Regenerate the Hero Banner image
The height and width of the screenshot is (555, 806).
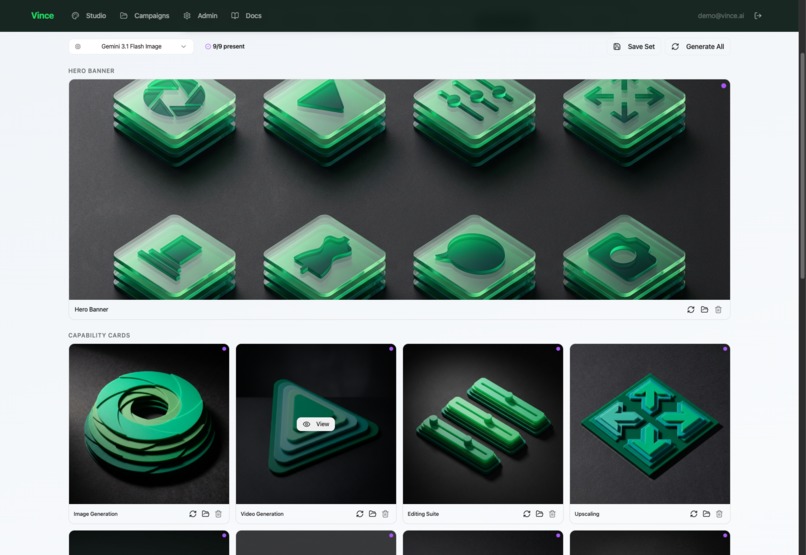point(691,309)
